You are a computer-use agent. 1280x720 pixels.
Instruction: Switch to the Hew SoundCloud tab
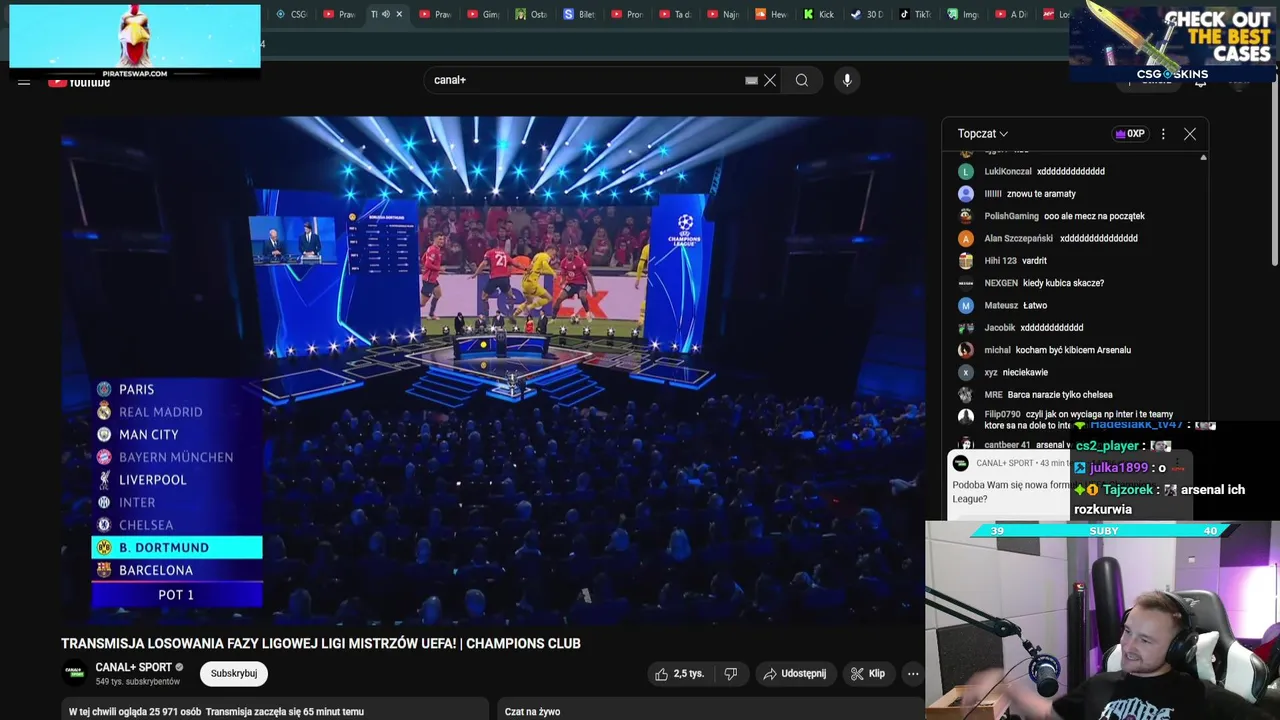(x=771, y=14)
